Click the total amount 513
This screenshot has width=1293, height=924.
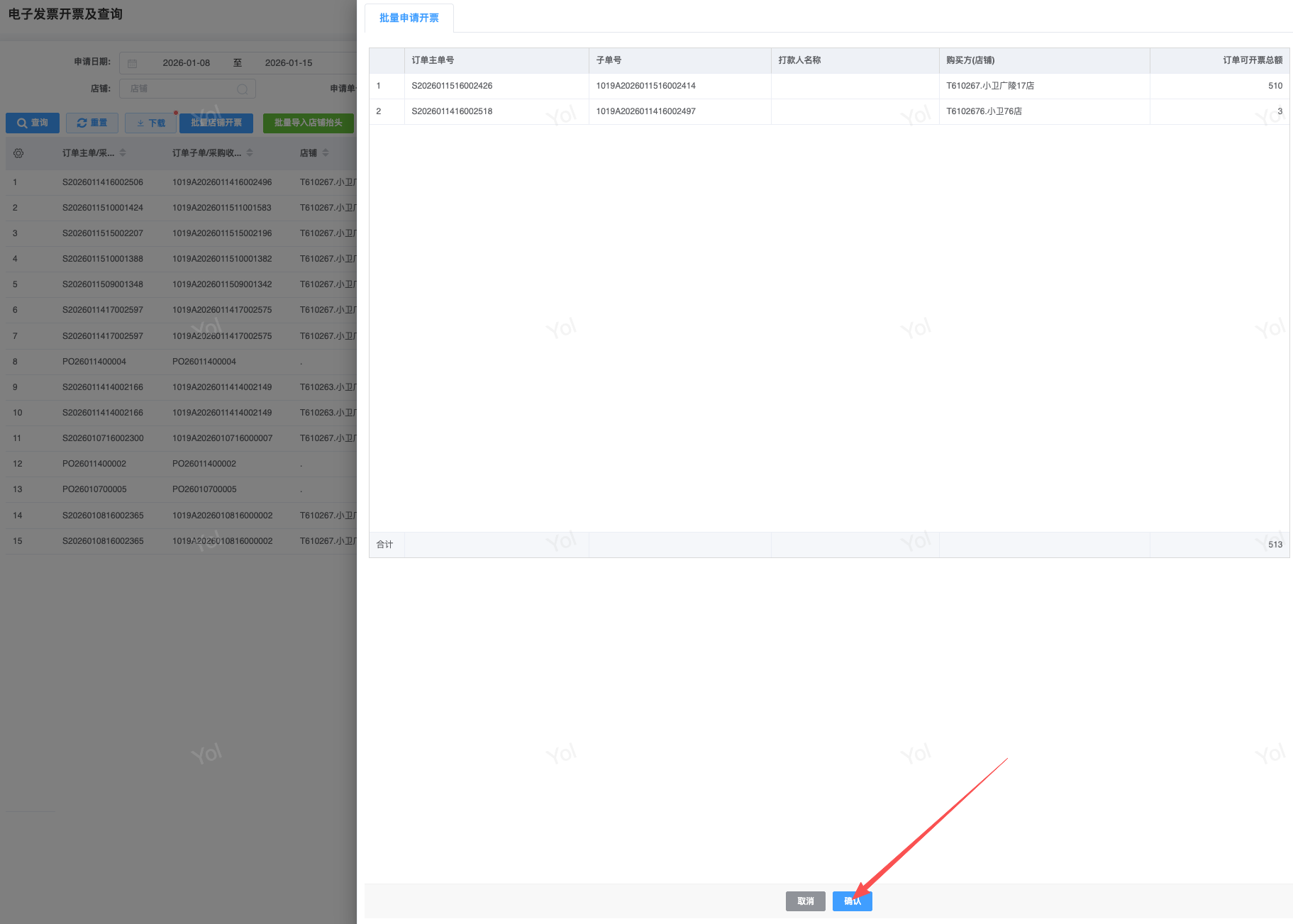pos(1275,545)
